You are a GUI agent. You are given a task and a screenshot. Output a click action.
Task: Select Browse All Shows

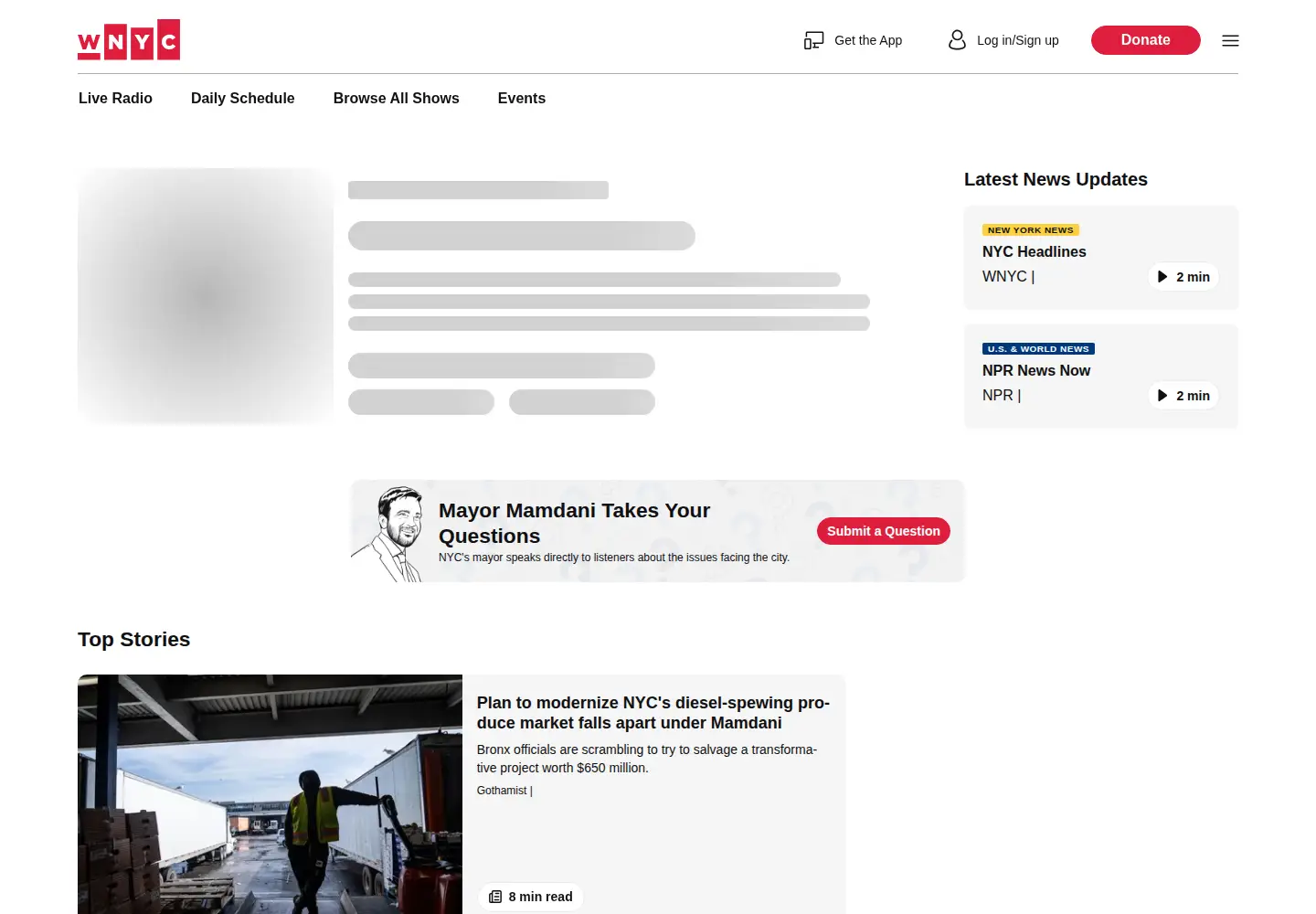coord(396,98)
